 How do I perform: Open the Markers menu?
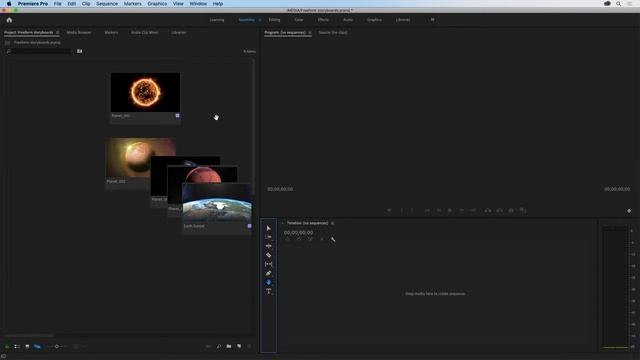point(133,4)
